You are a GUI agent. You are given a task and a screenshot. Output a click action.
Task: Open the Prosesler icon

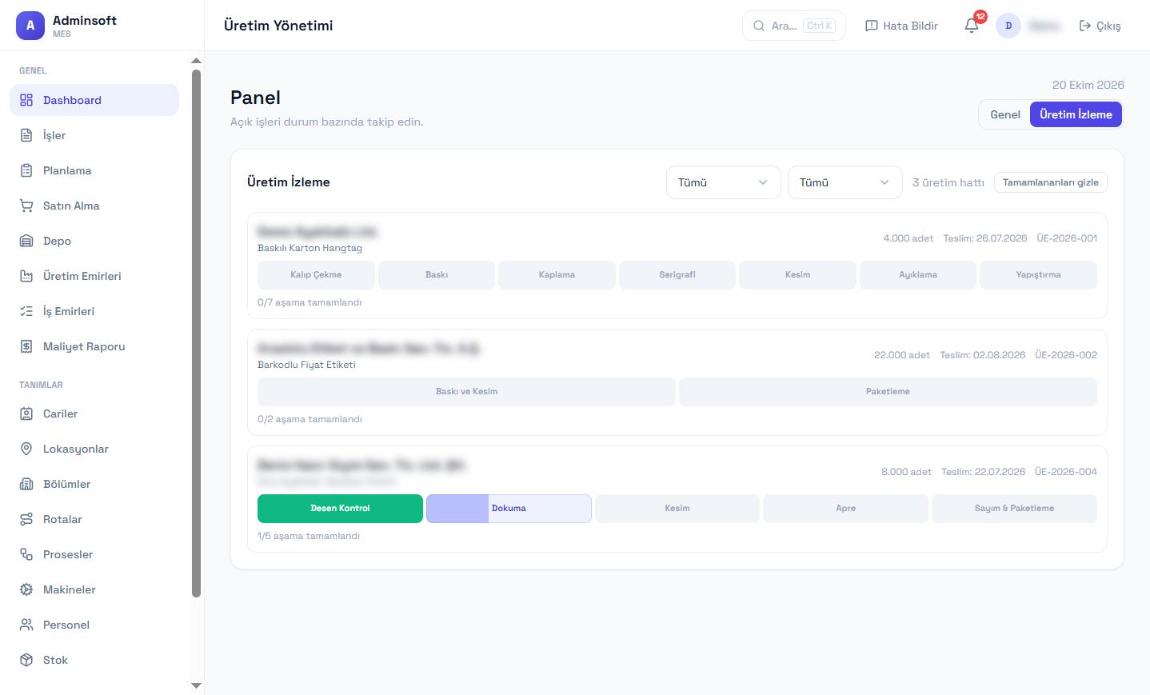(26, 554)
